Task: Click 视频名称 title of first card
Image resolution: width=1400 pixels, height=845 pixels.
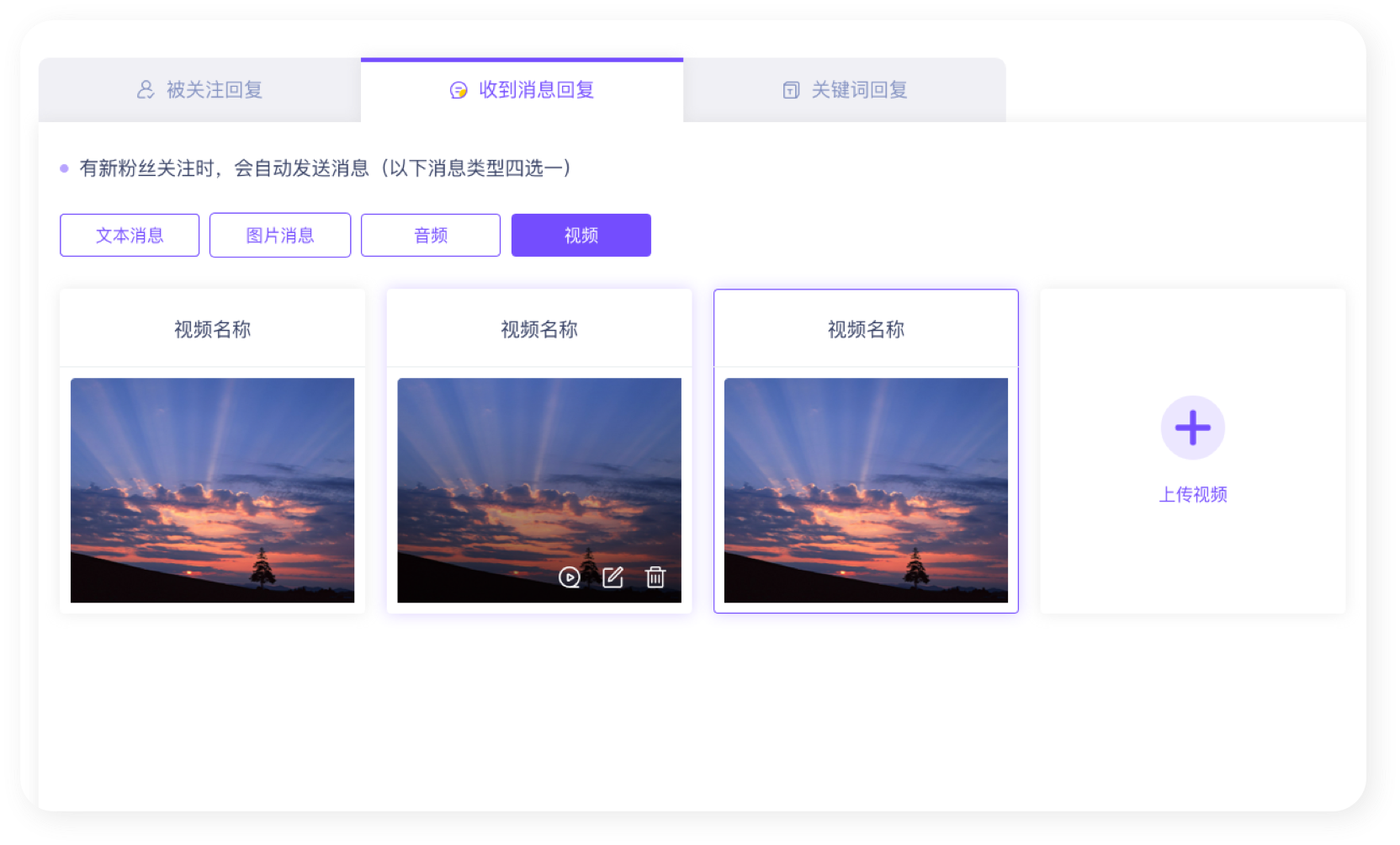Action: tap(212, 329)
